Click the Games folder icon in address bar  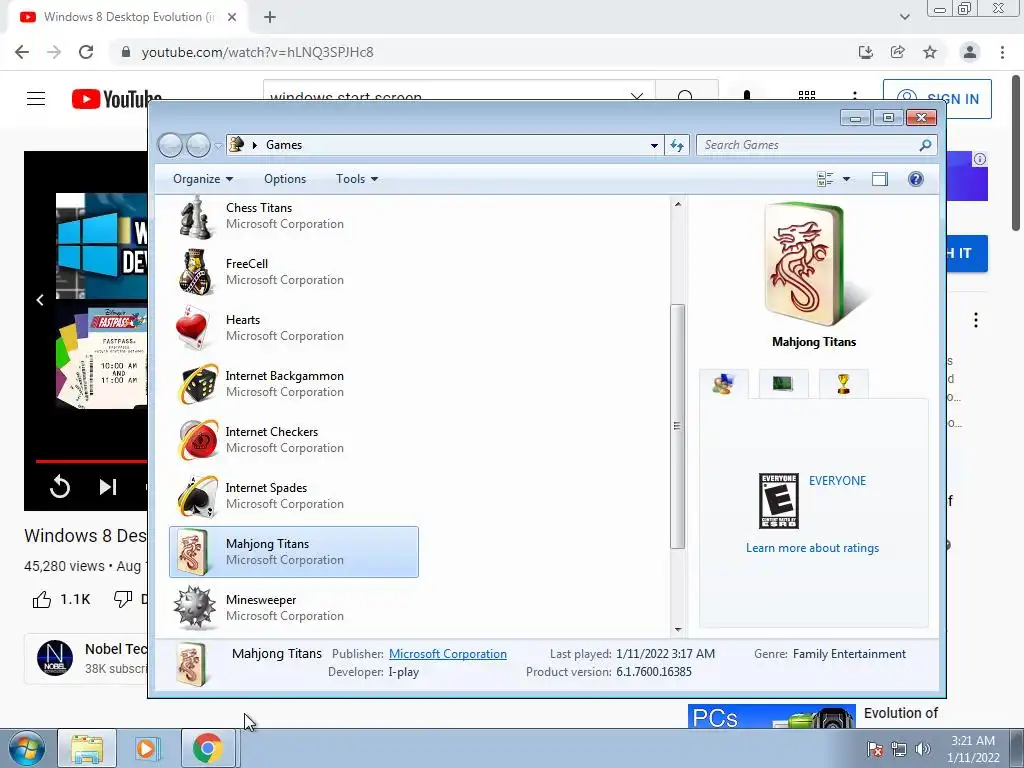coord(236,145)
